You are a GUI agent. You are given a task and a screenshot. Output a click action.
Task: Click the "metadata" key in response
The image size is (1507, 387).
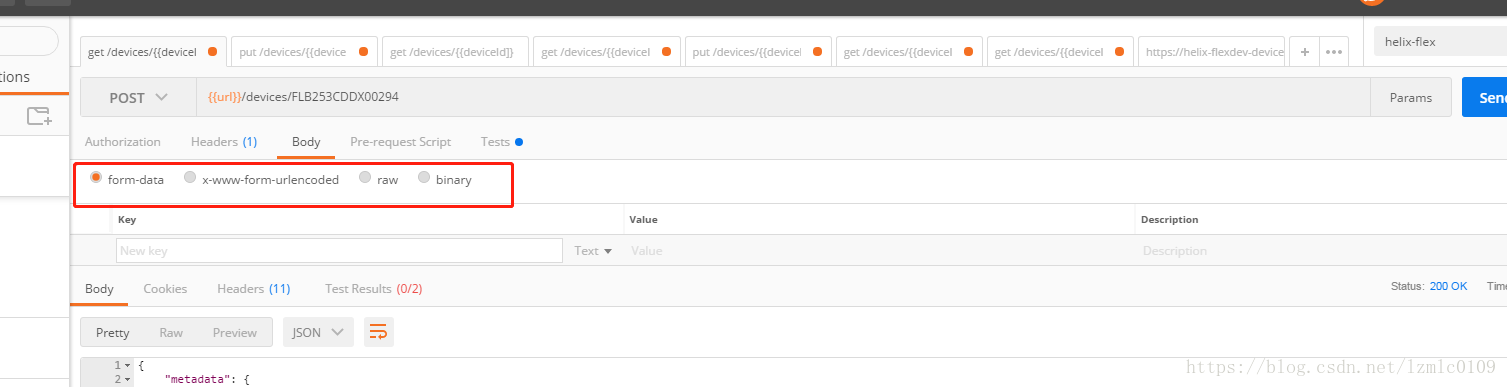[197, 380]
